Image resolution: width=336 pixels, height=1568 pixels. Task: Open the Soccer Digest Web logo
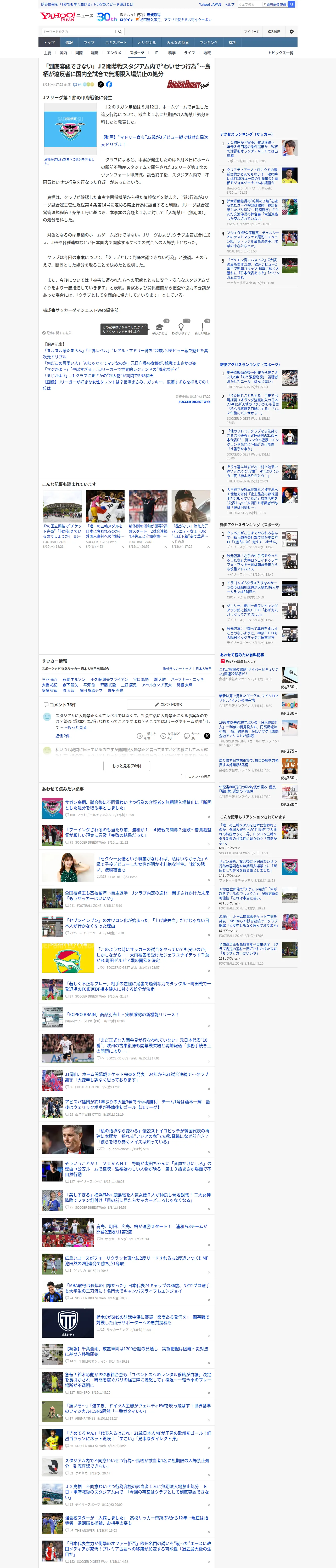[x=188, y=85]
